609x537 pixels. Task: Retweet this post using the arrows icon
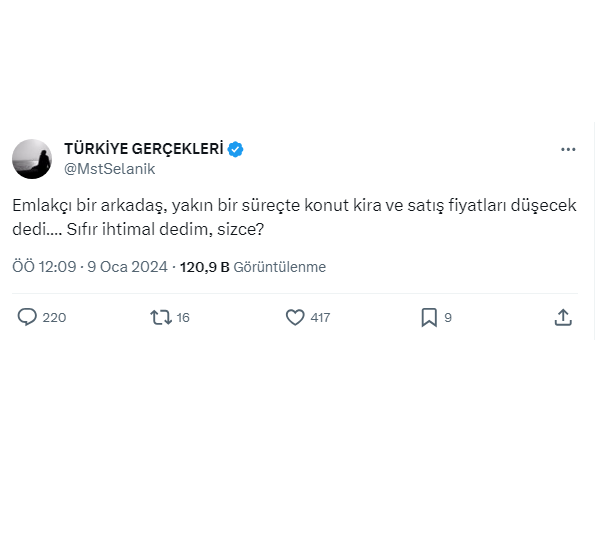pyautogui.click(x=160, y=317)
